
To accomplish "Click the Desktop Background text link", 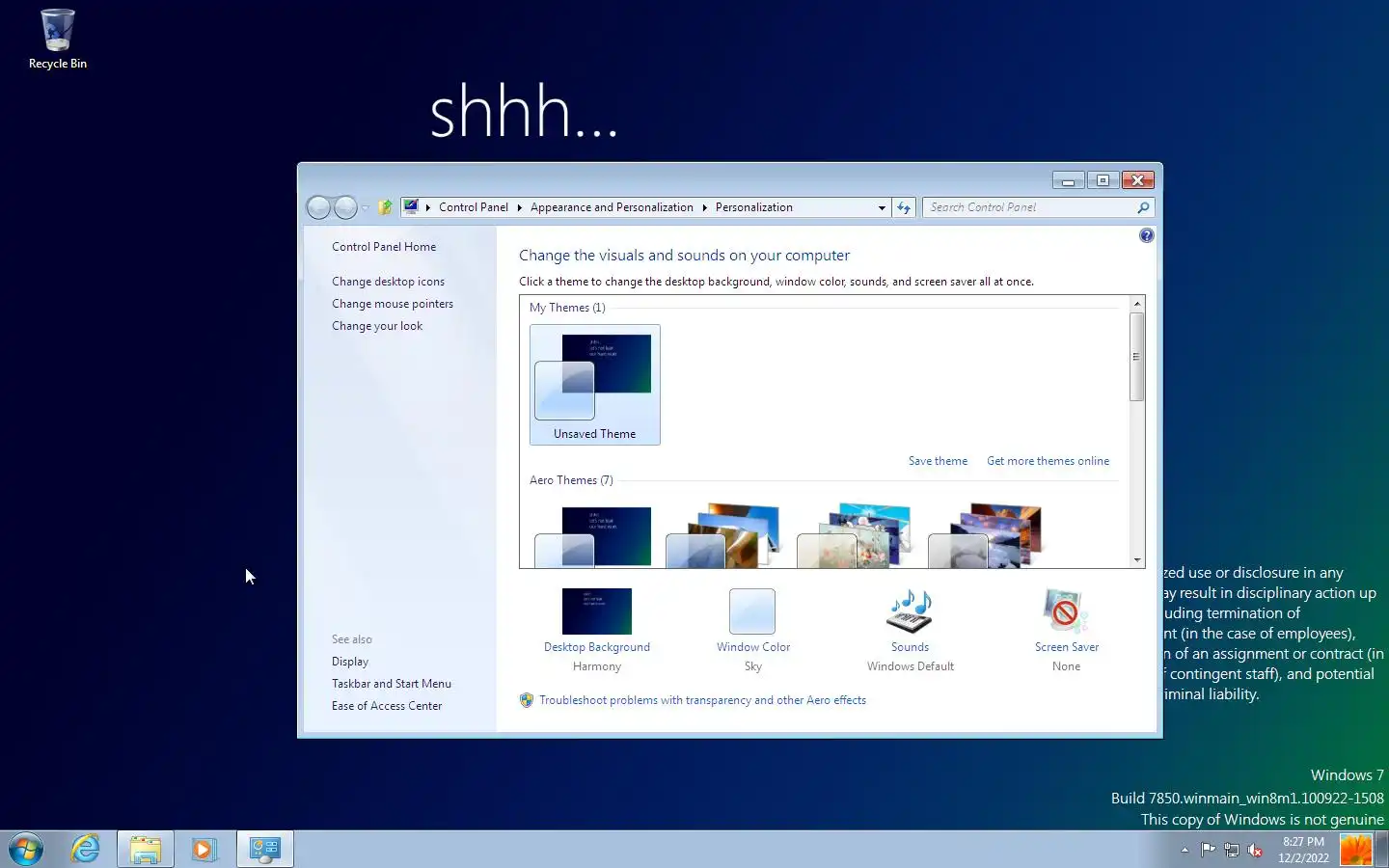I will click(597, 647).
